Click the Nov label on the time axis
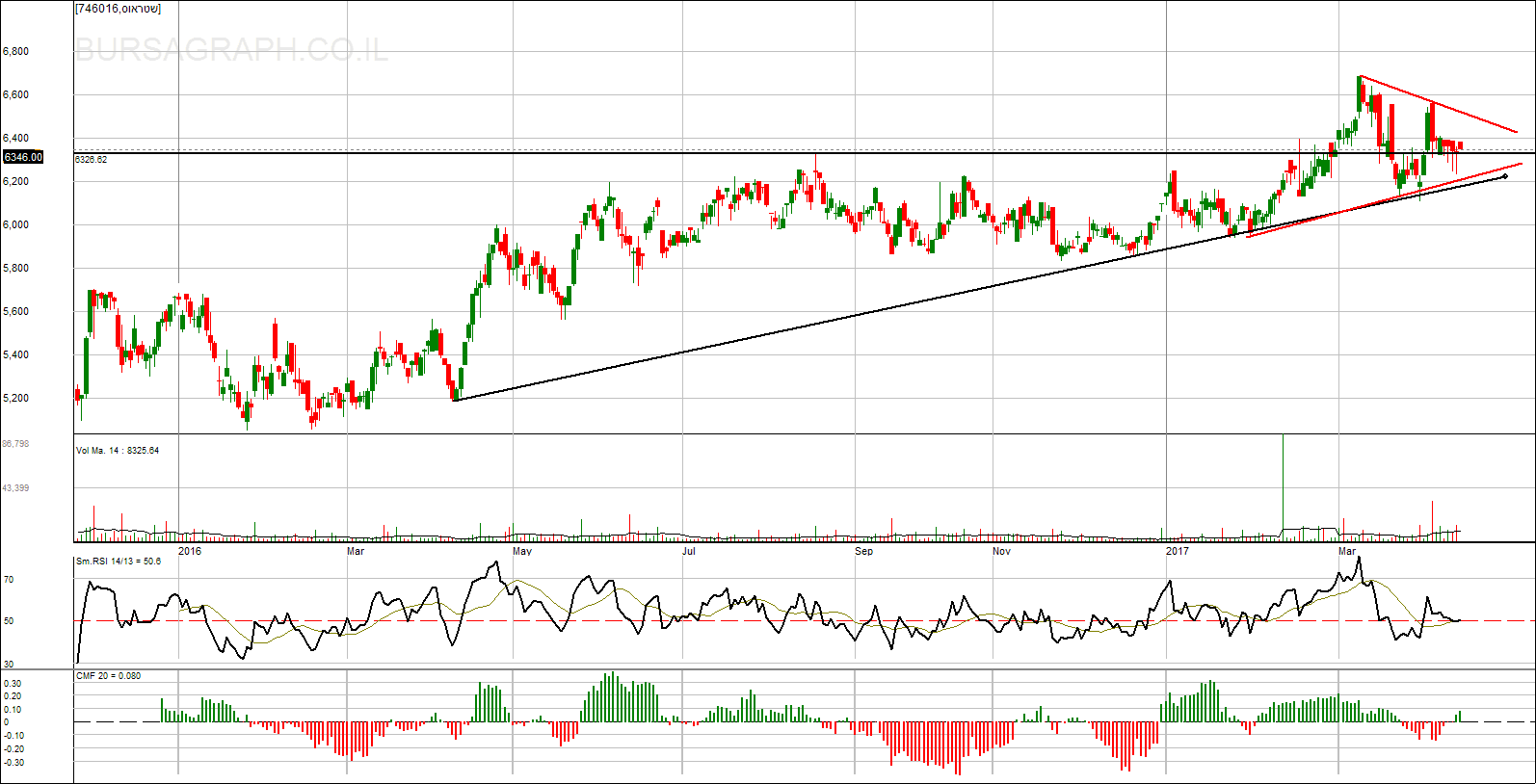This screenshot has height=784, width=1536. pyautogui.click(x=1002, y=551)
